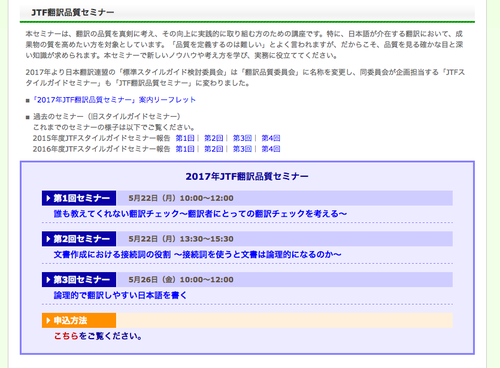This screenshot has height=368, width=500.
Task: Click the JTF翻訳品質セミナー page heading
Action: point(73,12)
